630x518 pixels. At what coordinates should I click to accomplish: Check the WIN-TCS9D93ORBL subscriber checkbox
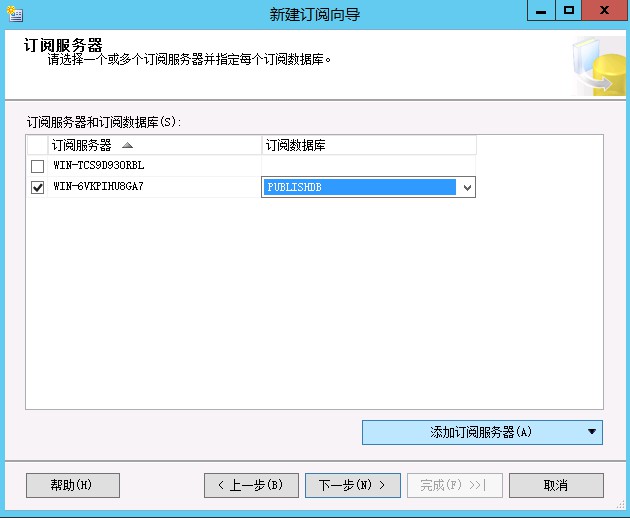(x=38, y=166)
